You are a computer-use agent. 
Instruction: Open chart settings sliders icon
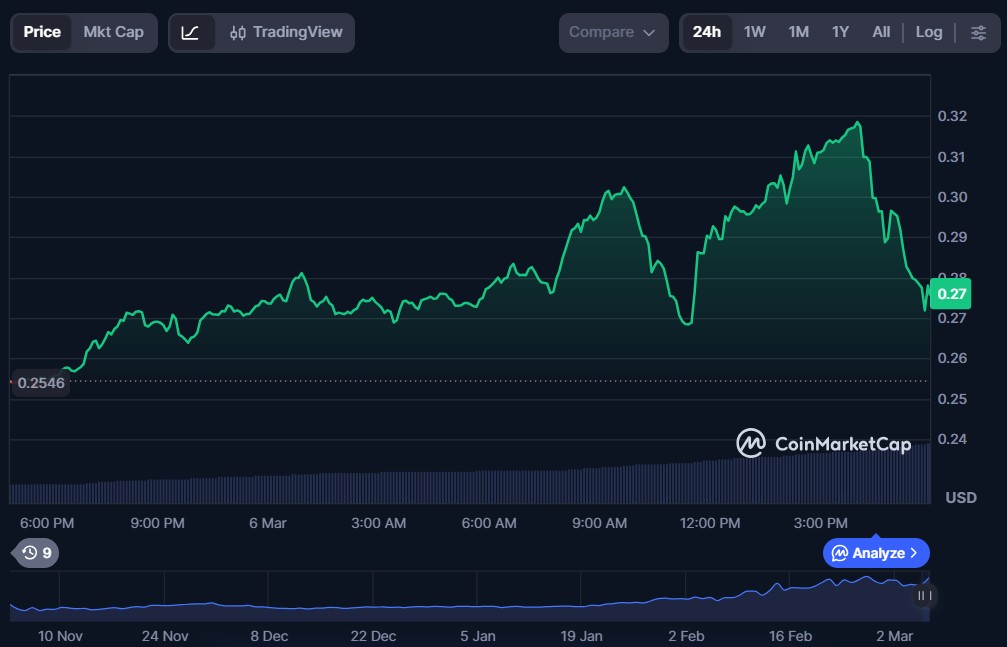(977, 32)
